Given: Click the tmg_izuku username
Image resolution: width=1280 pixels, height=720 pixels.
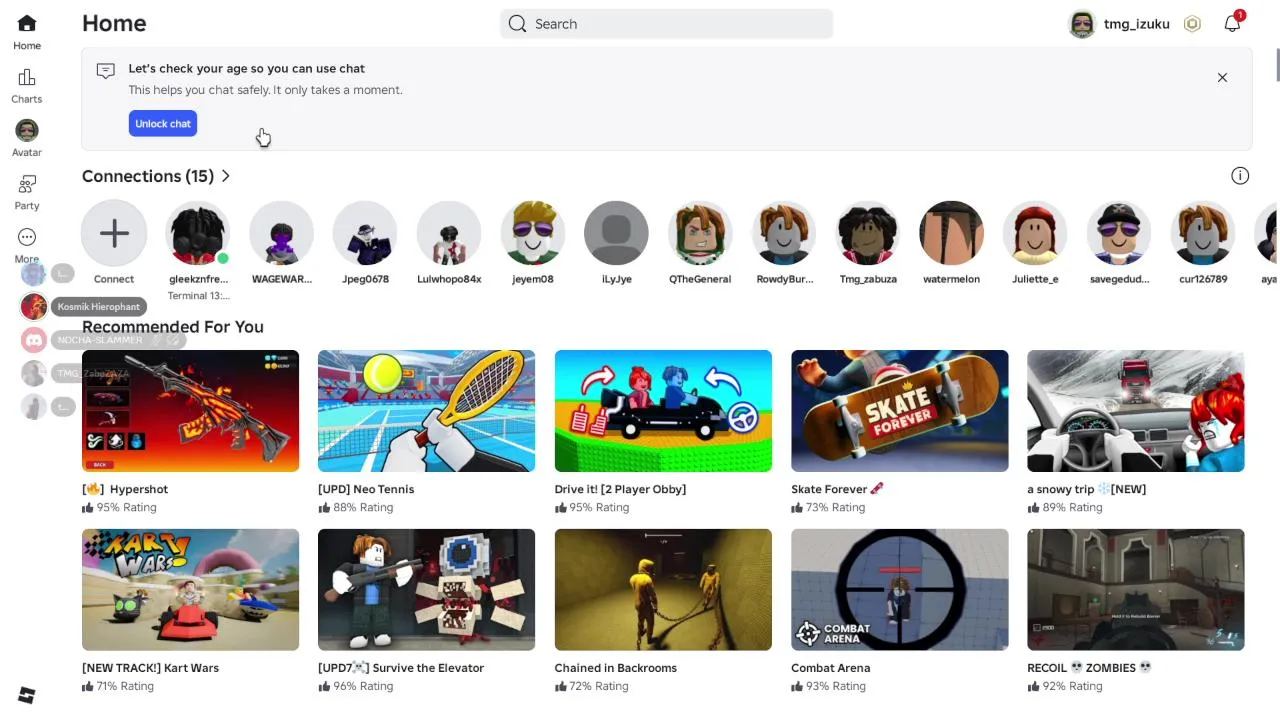Looking at the screenshot, I should (1136, 24).
